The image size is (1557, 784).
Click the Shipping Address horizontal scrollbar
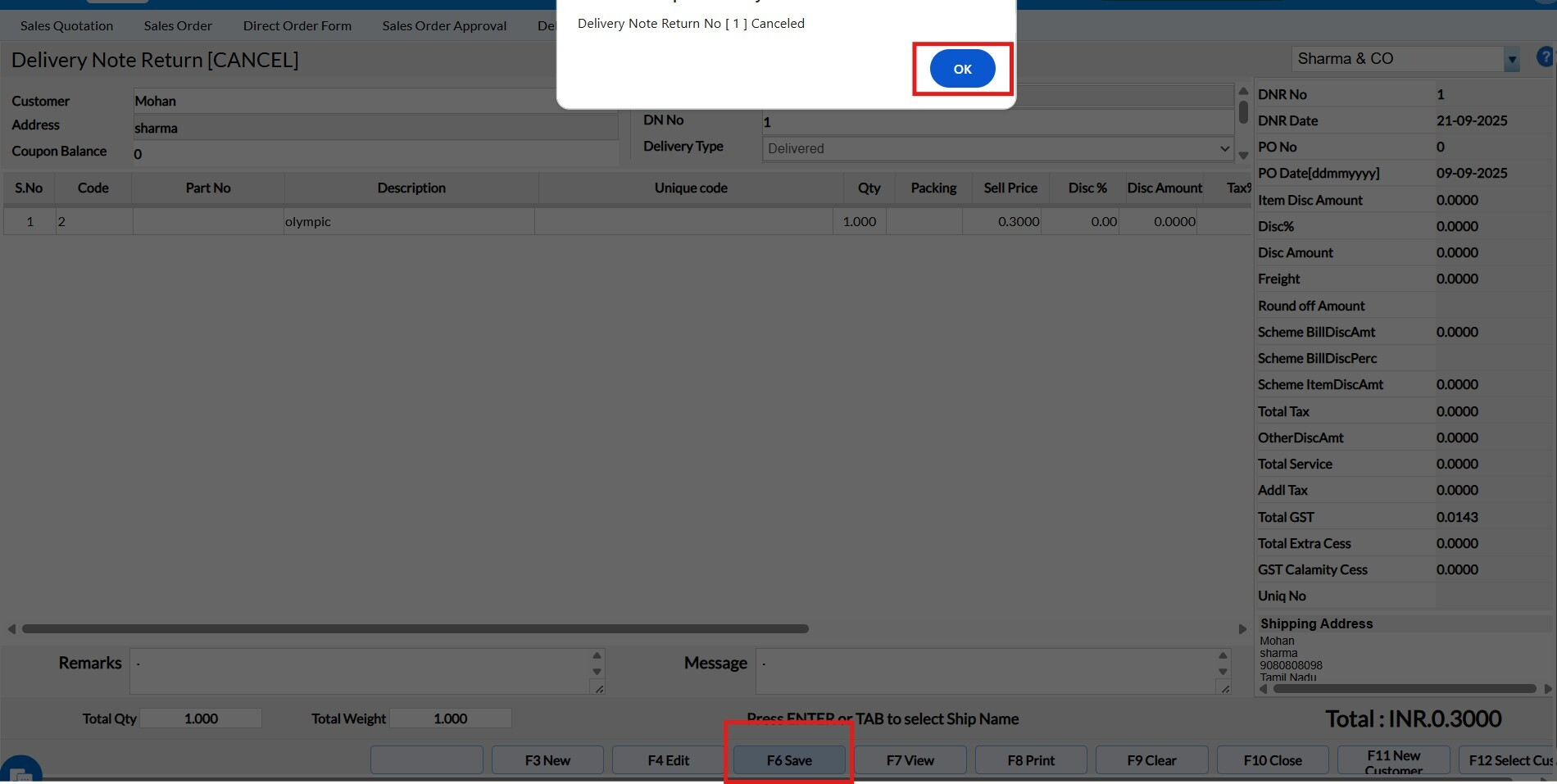pyautogui.click(x=1405, y=689)
